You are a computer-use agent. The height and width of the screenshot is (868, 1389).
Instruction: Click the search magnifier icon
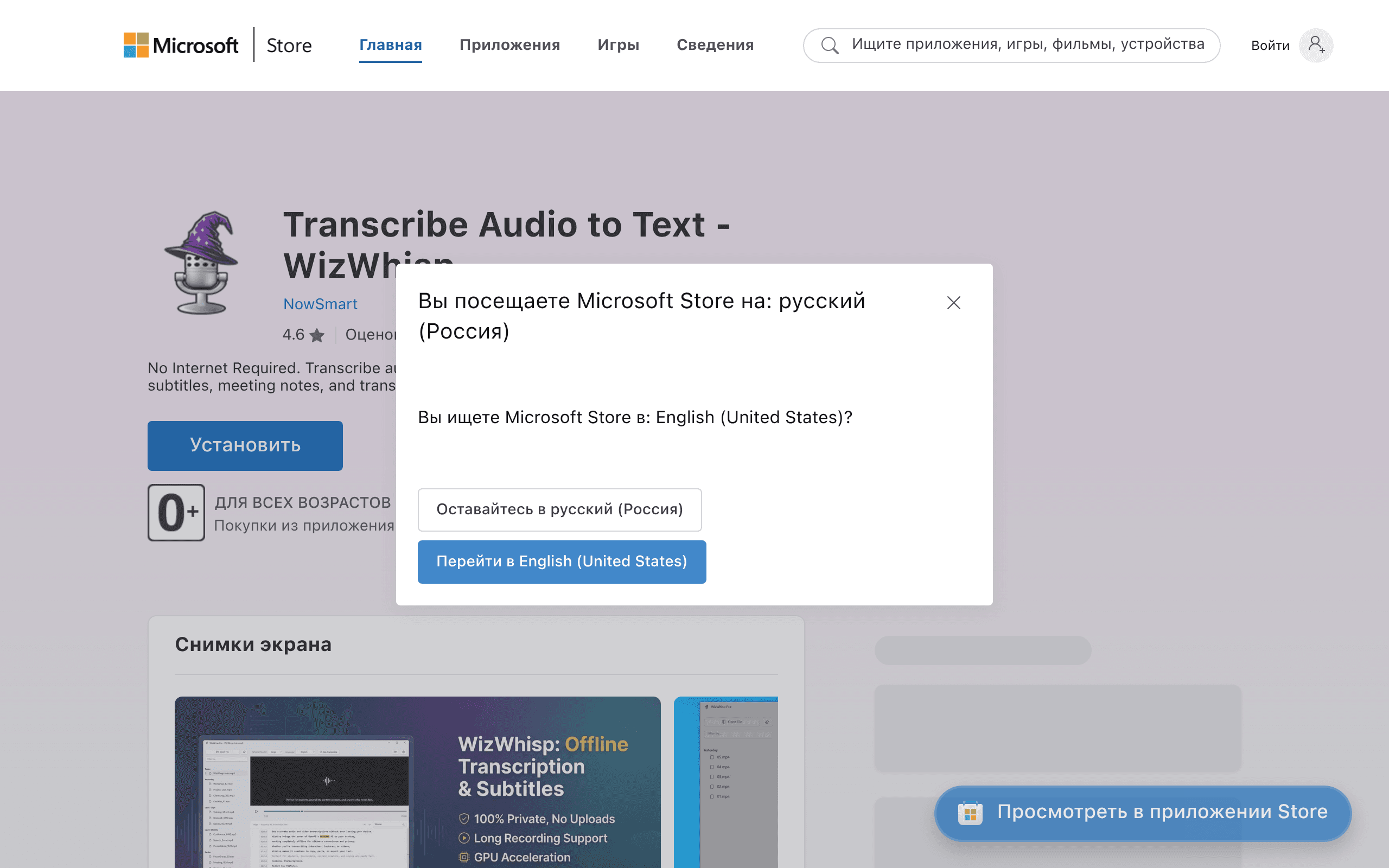[830, 46]
